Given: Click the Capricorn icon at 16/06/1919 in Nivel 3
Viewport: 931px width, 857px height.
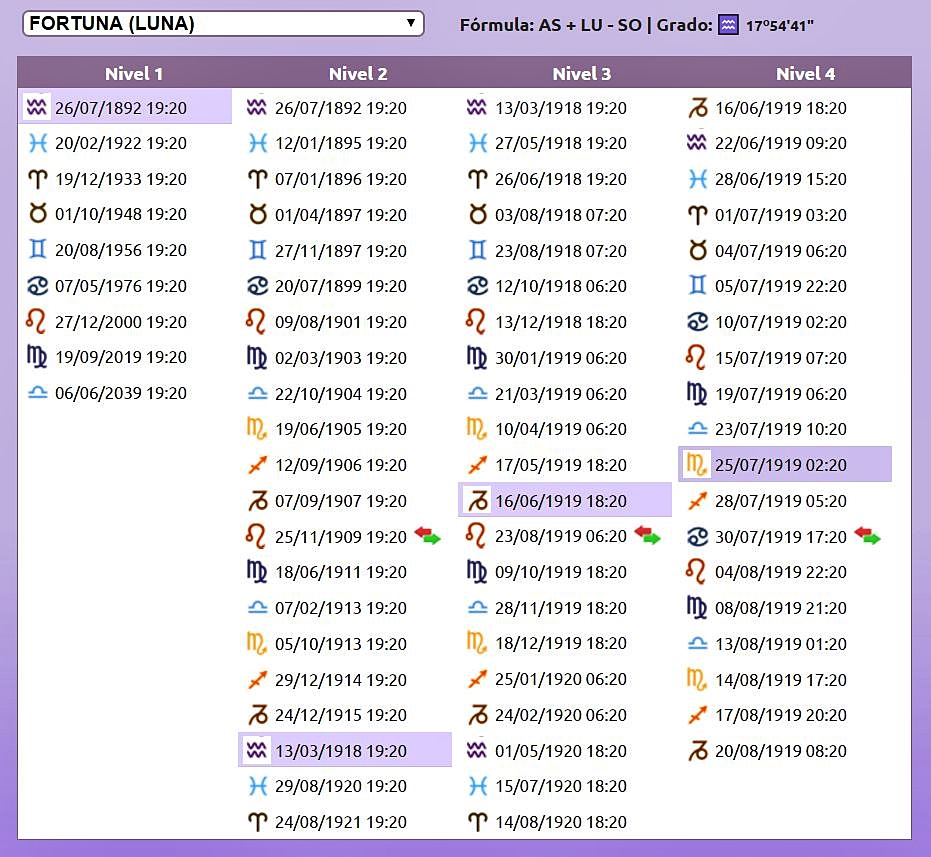Looking at the screenshot, I should [477, 501].
